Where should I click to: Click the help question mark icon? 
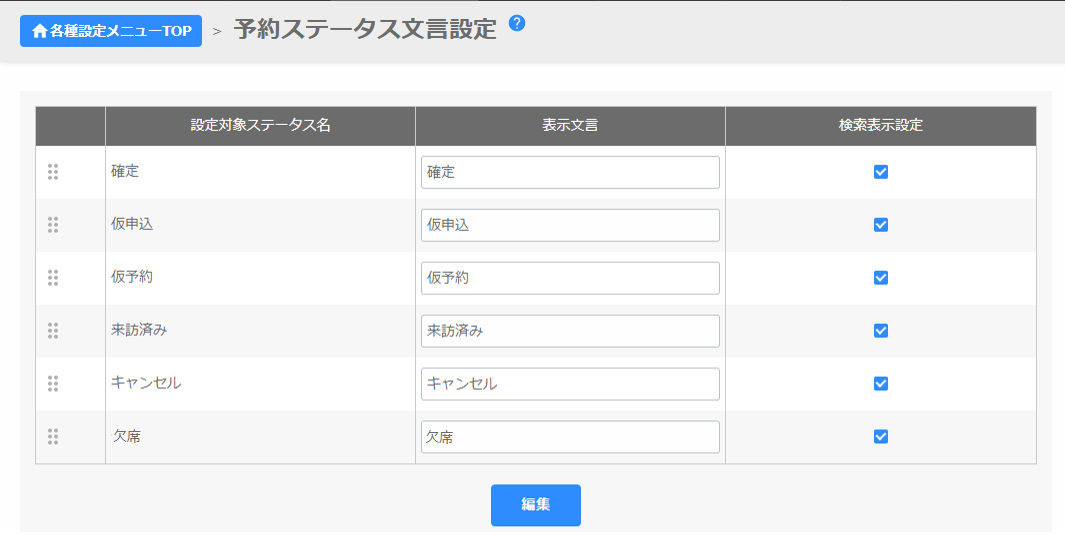(x=517, y=23)
